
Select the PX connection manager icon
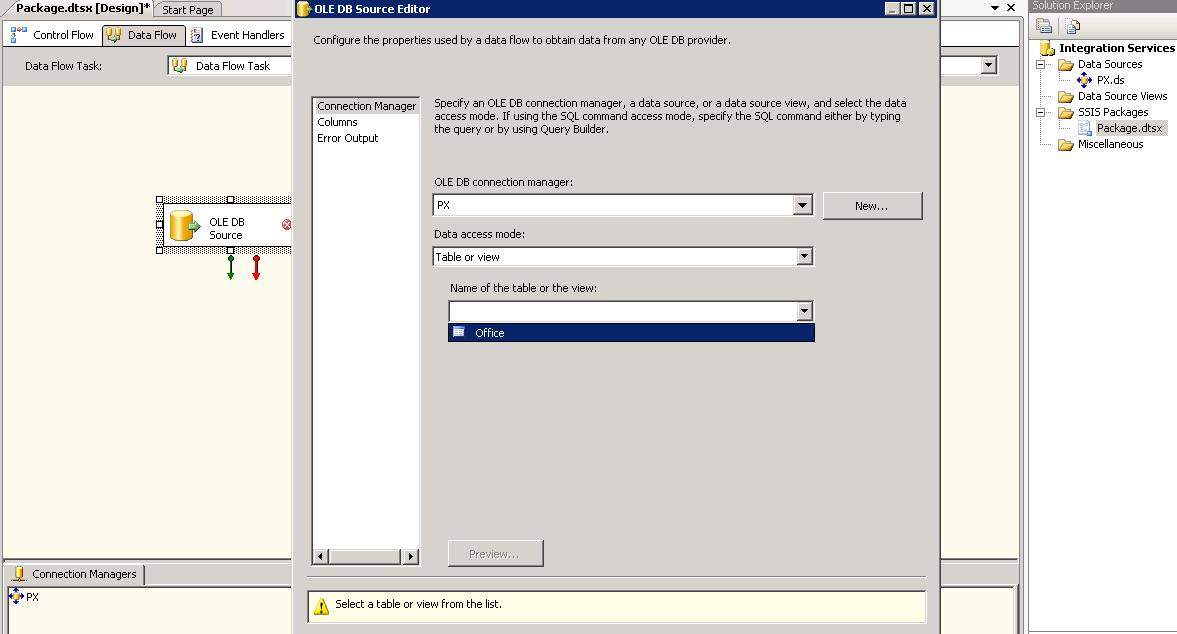(x=14, y=597)
